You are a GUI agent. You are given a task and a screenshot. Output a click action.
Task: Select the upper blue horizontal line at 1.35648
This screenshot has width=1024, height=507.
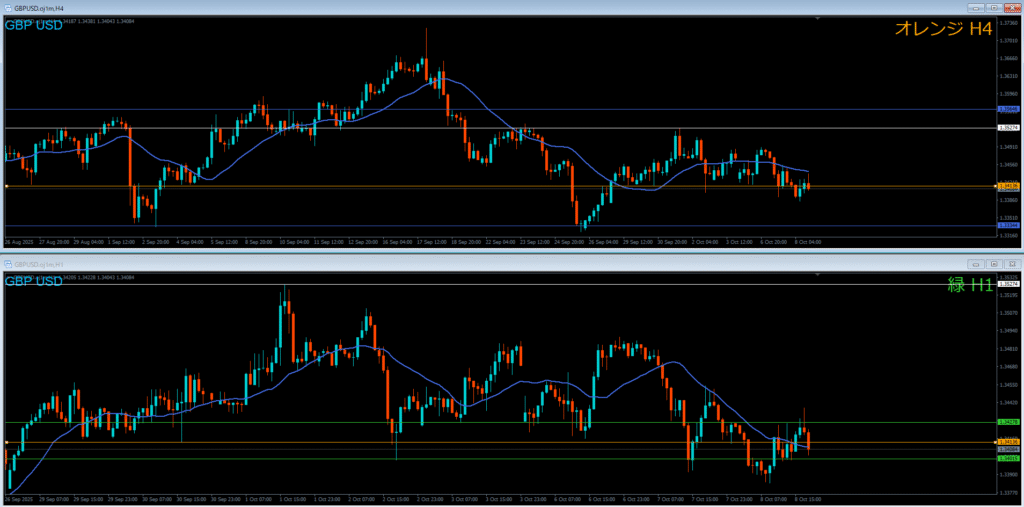(x=400, y=108)
